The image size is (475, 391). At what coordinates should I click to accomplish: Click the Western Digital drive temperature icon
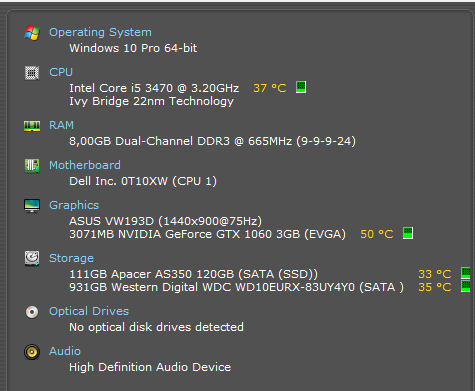466,286
